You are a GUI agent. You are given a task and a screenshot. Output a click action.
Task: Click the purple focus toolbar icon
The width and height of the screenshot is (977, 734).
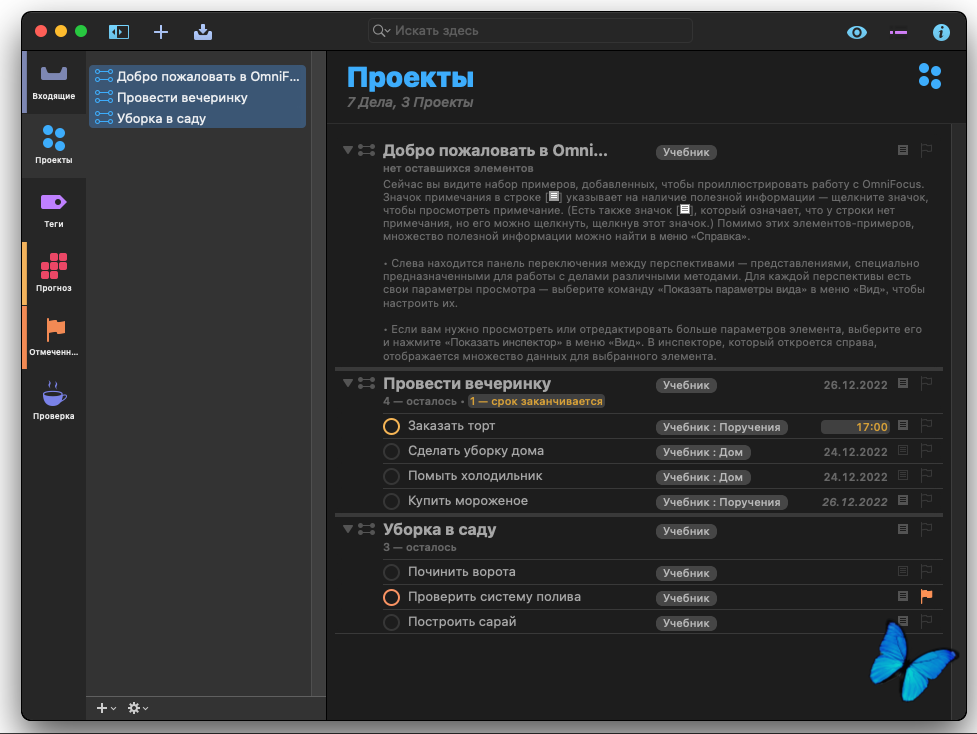pos(898,32)
